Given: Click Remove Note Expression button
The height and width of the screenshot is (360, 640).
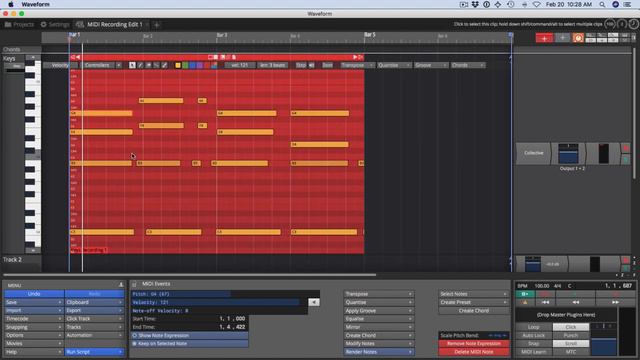Looking at the screenshot, I should pyautogui.click(x=473, y=344).
